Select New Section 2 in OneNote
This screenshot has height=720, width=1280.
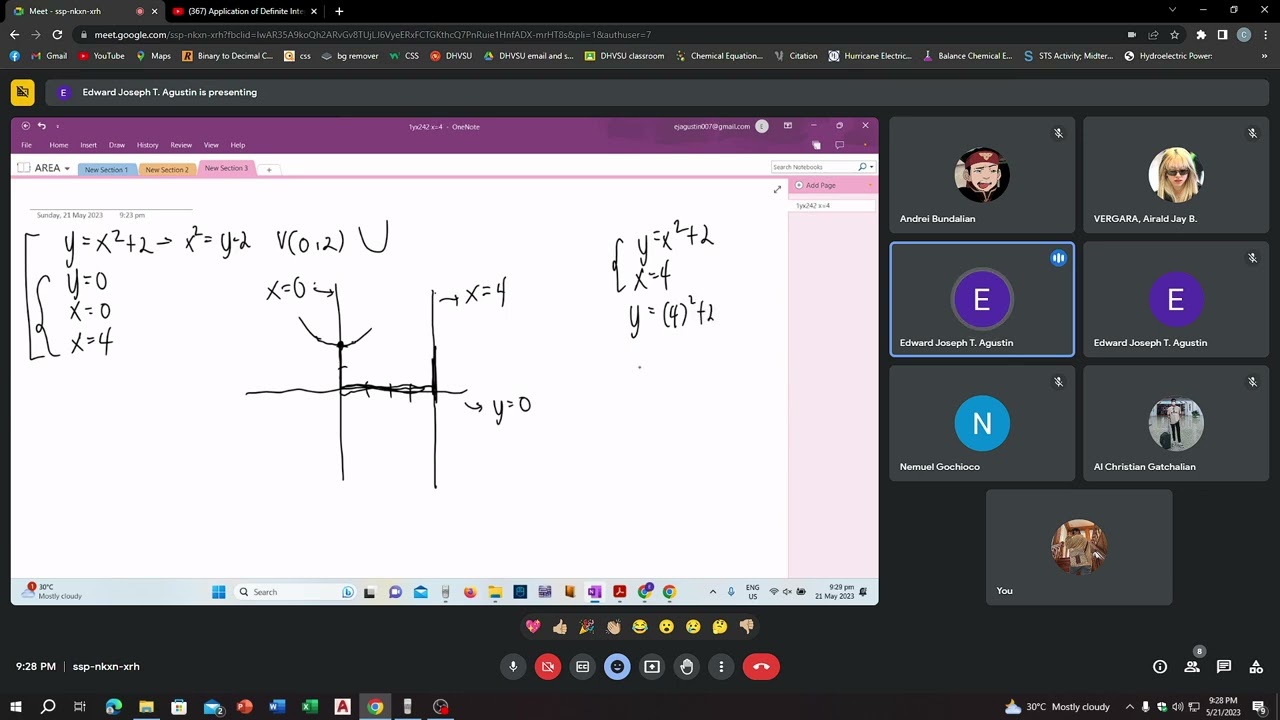(x=167, y=169)
